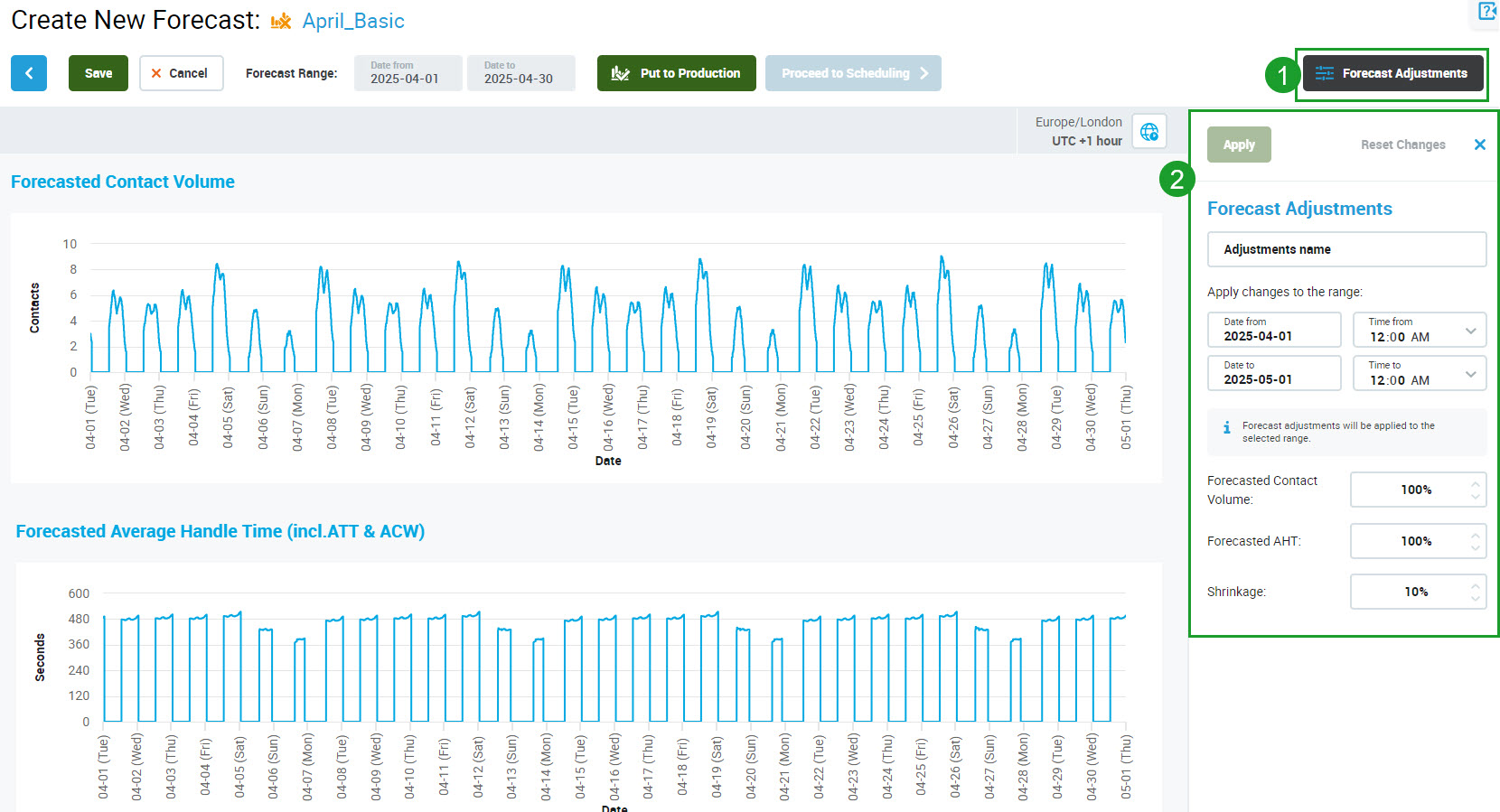The height and width of the screenshot is (812, 1500).
Task: Cancel the new forecast
Action: click(x=181, y=73)
